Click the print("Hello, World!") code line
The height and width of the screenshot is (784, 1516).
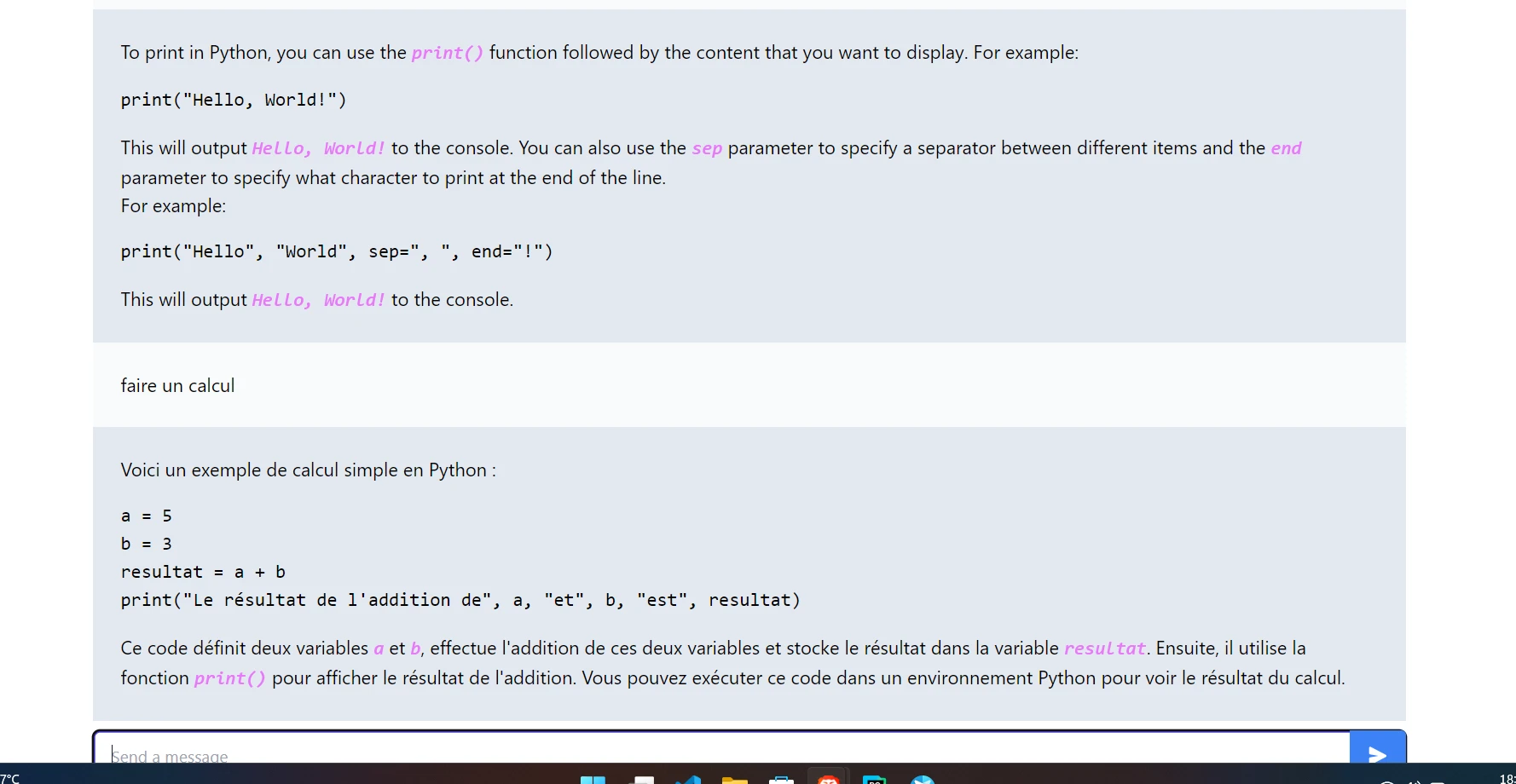(234, 101)
